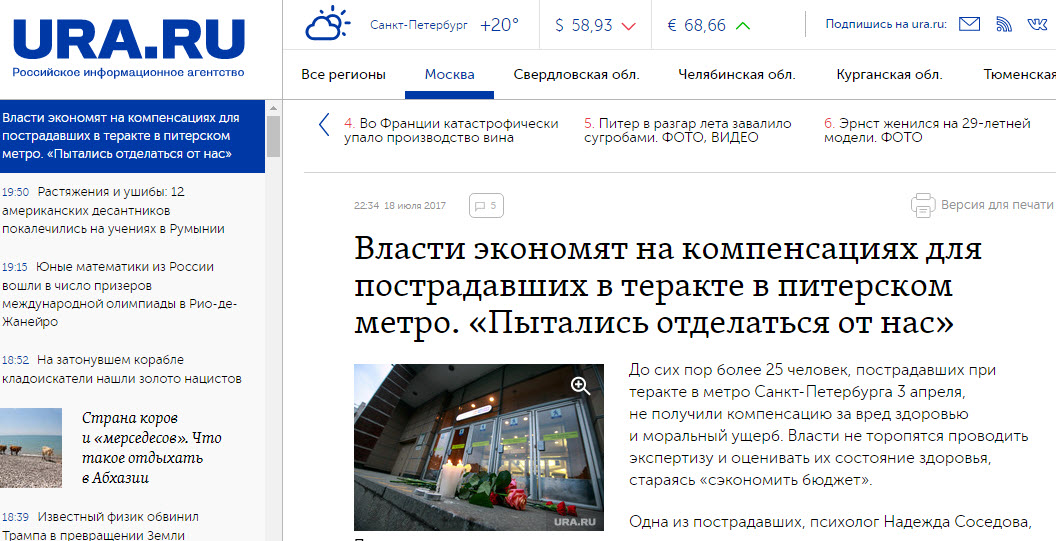This screenshot has height=541, width=1056.
Task: Click the printer icon for print version
Action: point(923,205)
